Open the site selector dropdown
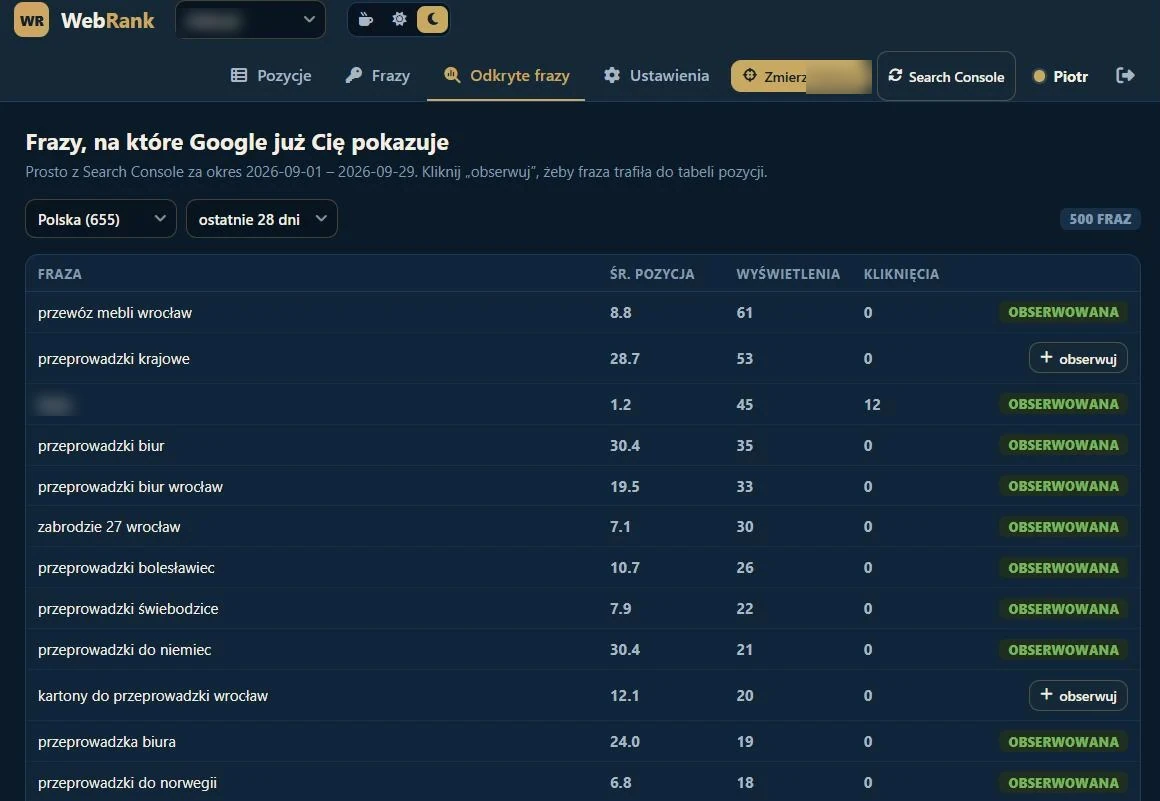The width and height of the screenshot is (1160, 801). click(x=250, y=20)
